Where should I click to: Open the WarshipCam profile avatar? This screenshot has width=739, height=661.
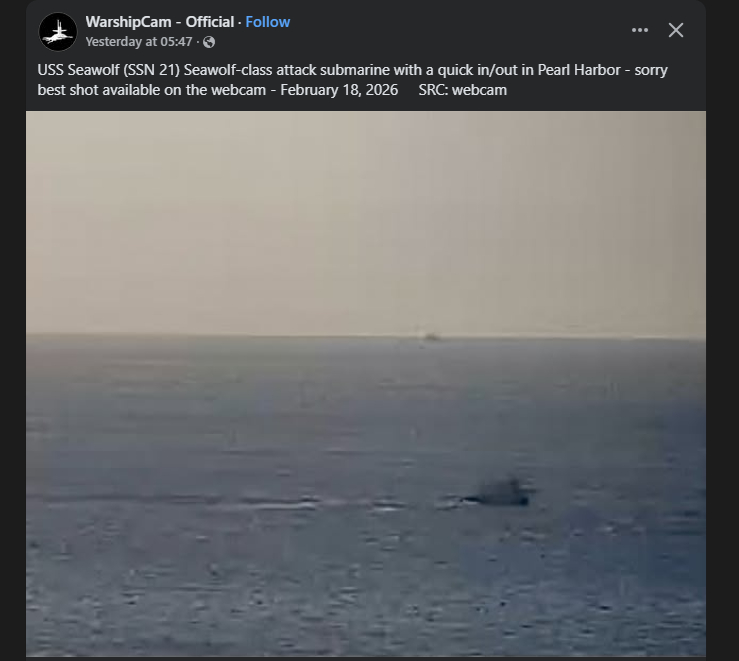pyautogui.click(x=57, y=32)
